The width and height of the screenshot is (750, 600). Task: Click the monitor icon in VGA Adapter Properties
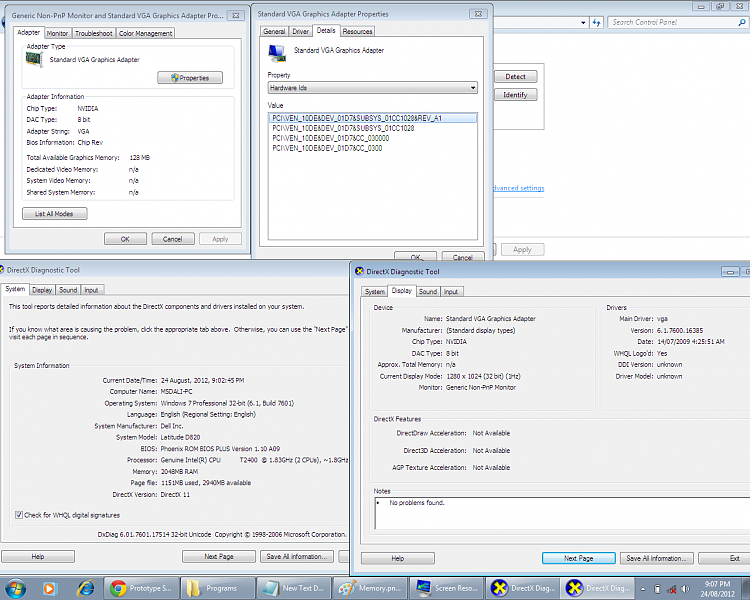(x=277, y=53)
